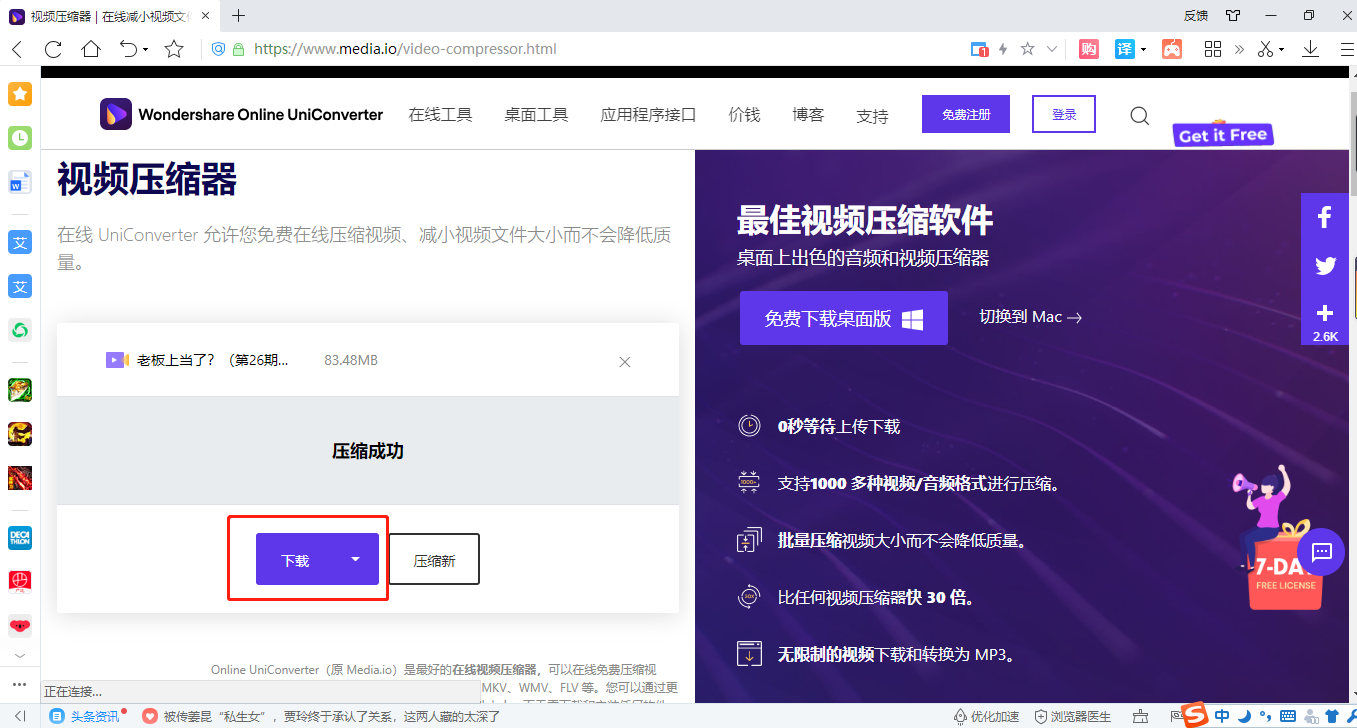Expand the download options arrow
Screen dimensions: 1357x728
(355, 559)
